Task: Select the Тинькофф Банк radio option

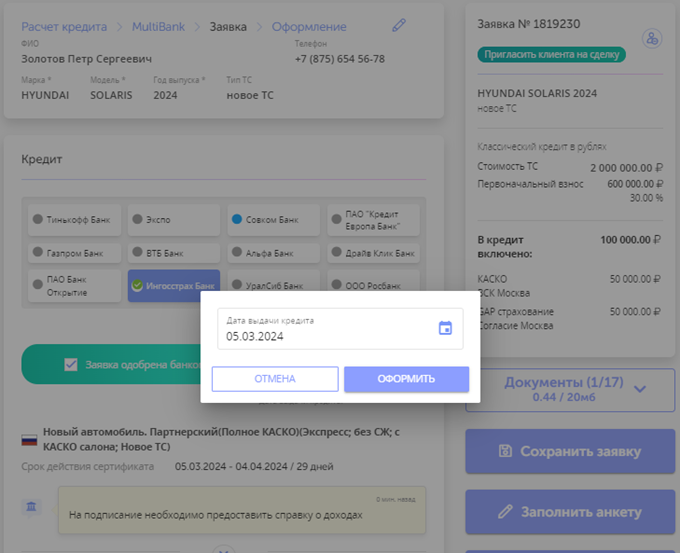Action: coord(38,219)
